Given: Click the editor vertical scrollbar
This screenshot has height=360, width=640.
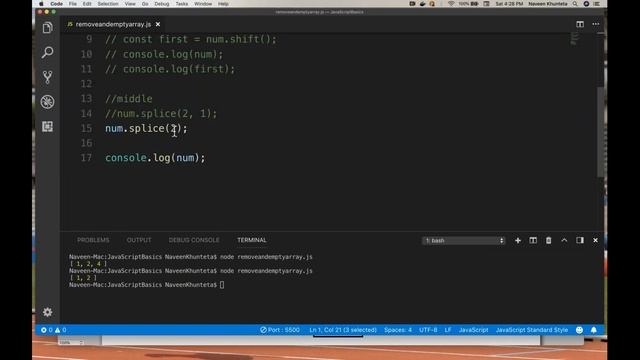Looking at the screenshot, I should pos(600,132).
